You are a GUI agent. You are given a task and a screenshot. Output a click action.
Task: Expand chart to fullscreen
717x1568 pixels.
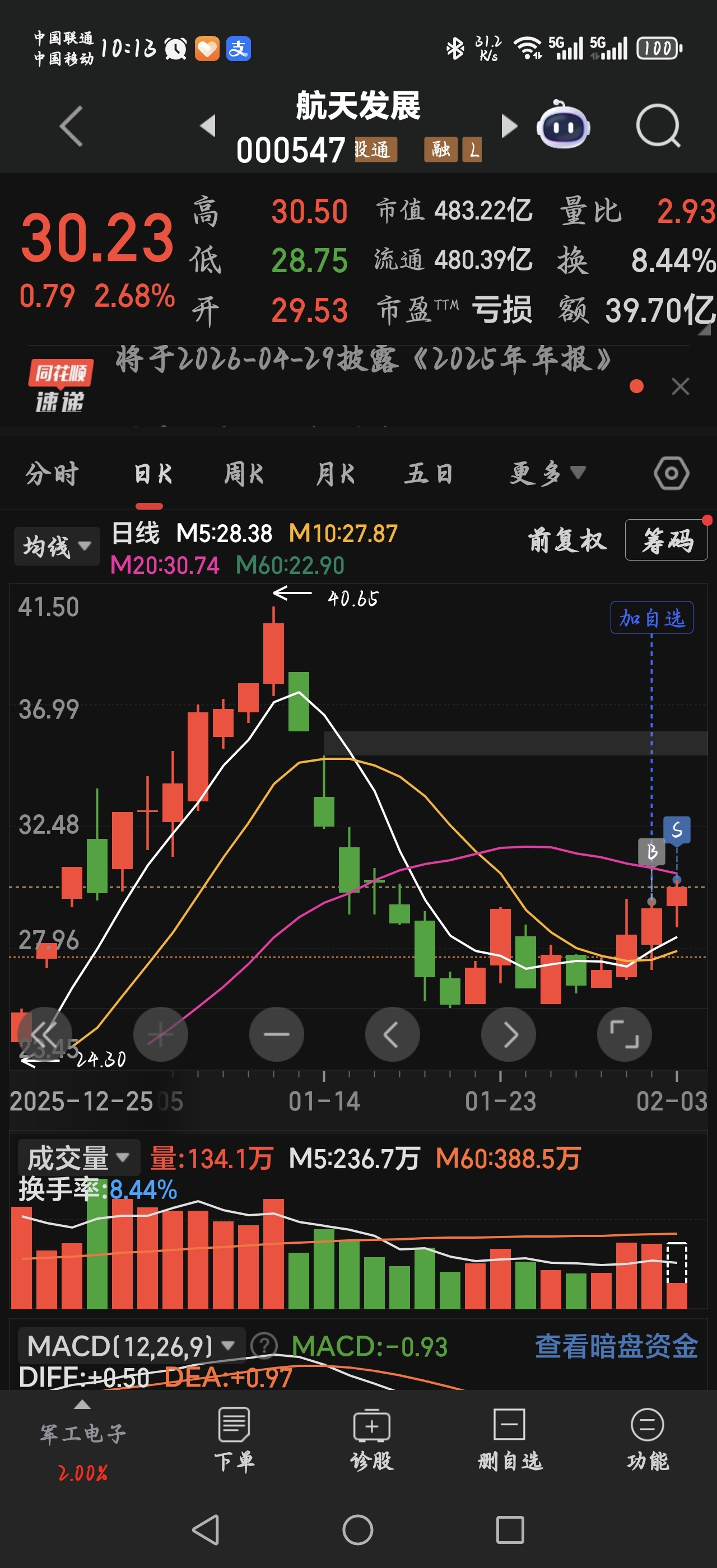coord(625,1034)
